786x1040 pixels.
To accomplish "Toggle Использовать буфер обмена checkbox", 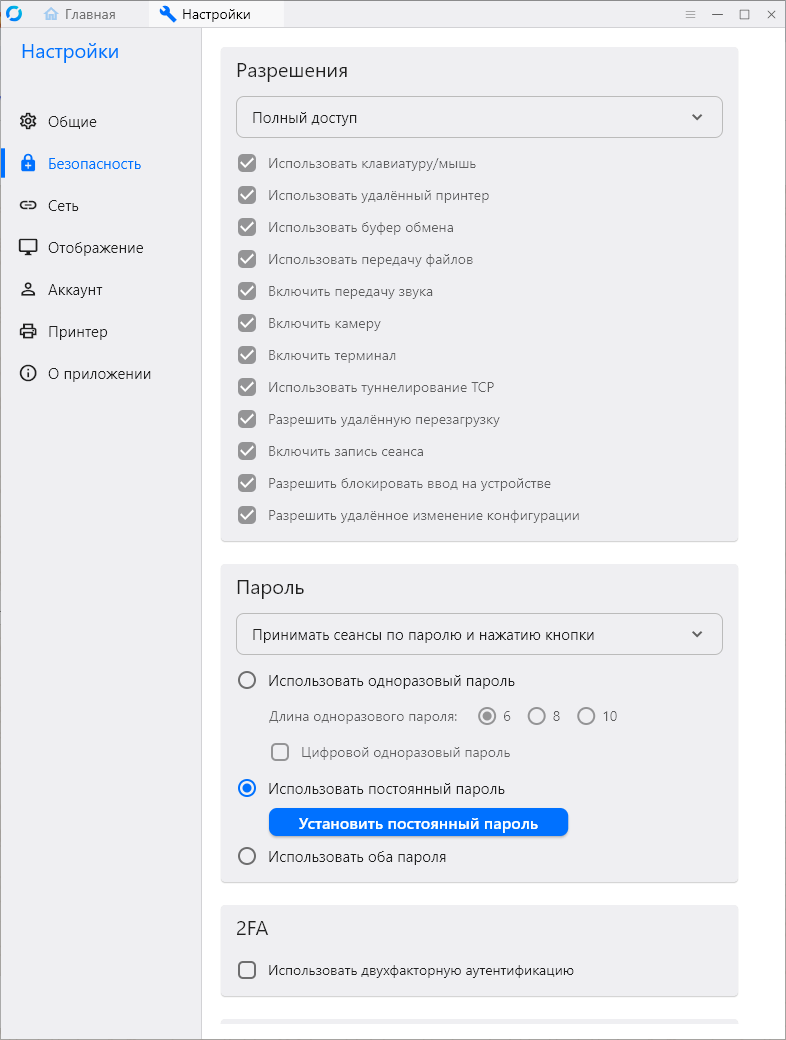I will coord(247,228).
